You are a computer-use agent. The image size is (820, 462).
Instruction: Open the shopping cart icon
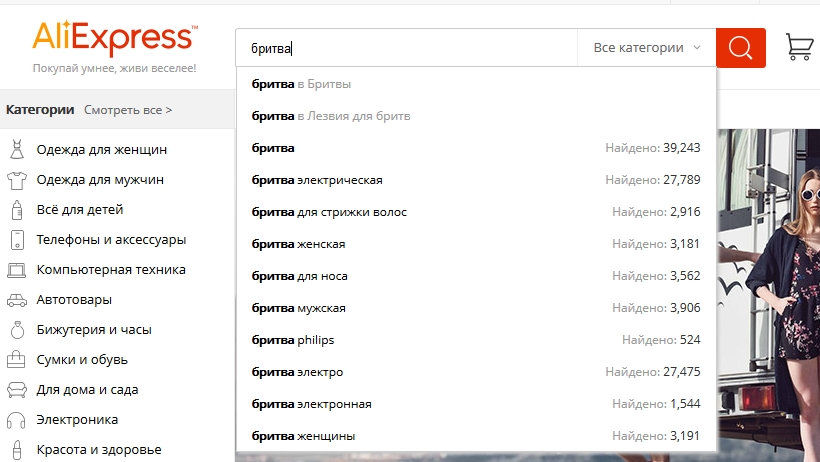(799, 47)
